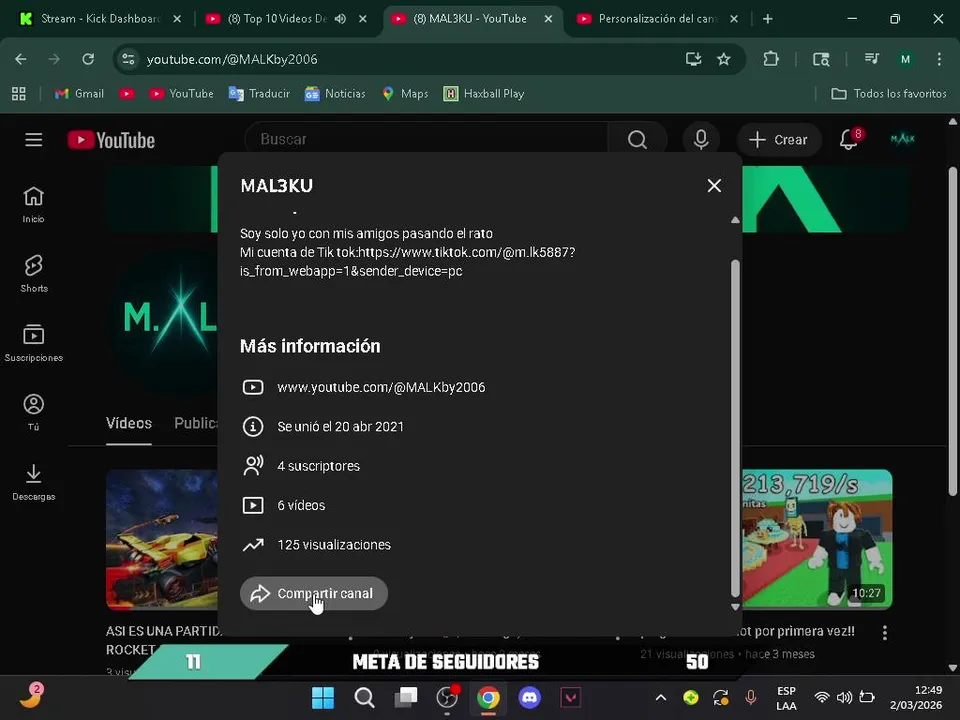Open channel URL www.youtube.com/@MALKby2006

click(x=381, y=388)
